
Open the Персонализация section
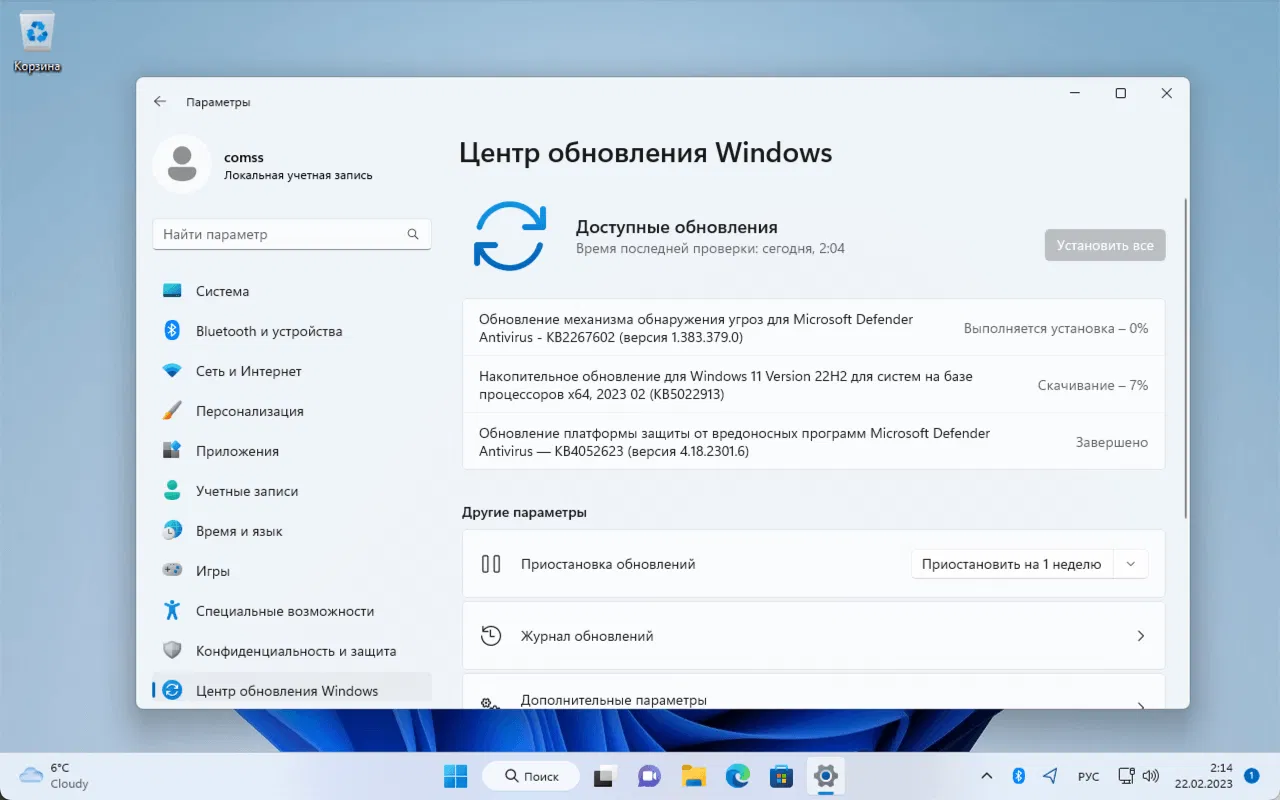(x=292, y=411)
